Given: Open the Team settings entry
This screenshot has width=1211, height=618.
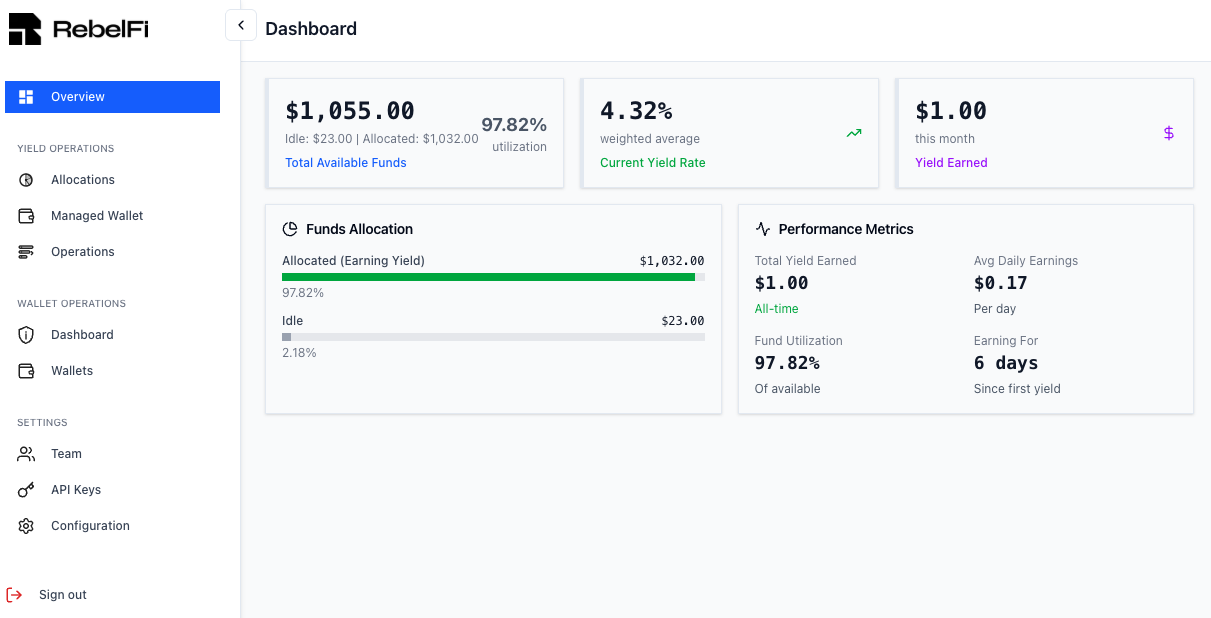Looking at the screenshot, I should click(x=66, y=453).
